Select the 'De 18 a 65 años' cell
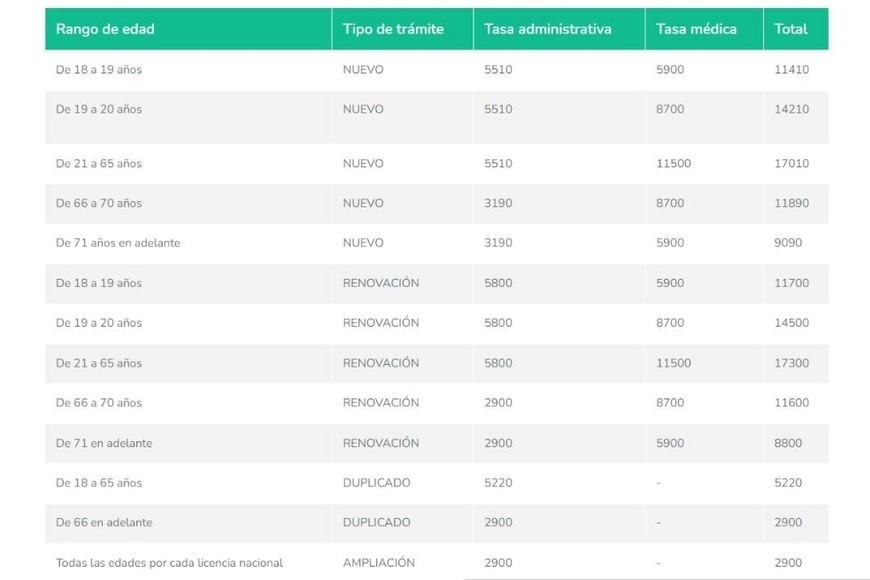 coord(99,483)
